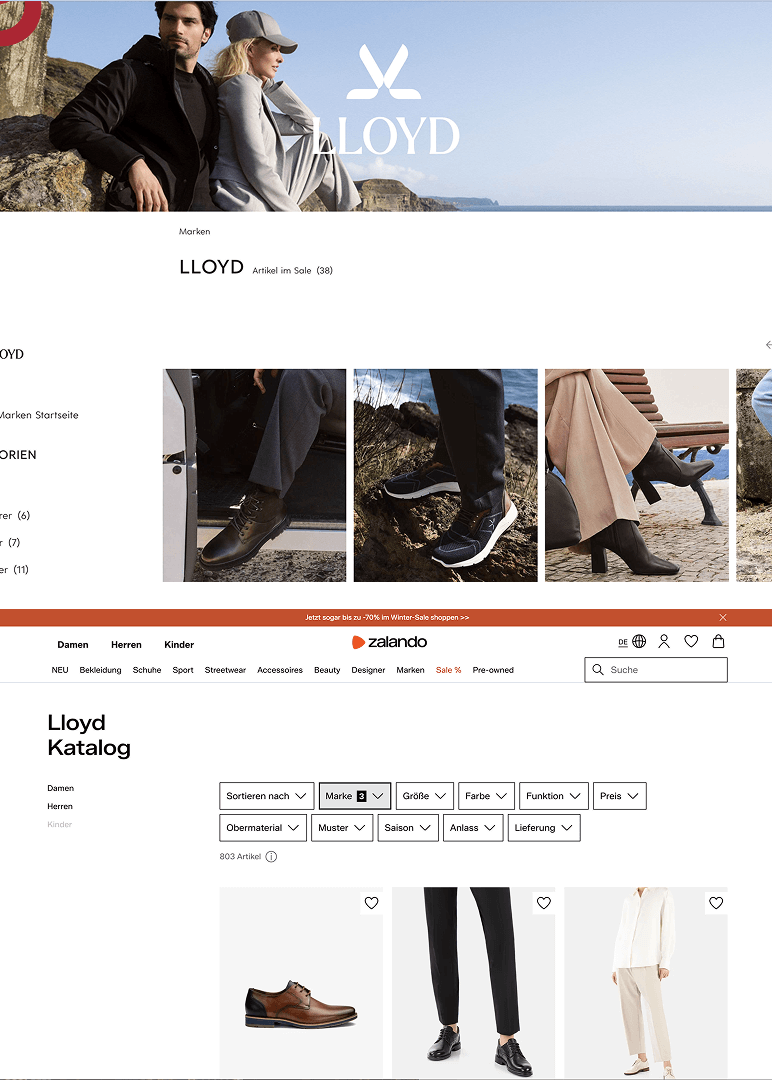Select Herren in Lloyd Katalog sidebar

click(x=60, y=806)
